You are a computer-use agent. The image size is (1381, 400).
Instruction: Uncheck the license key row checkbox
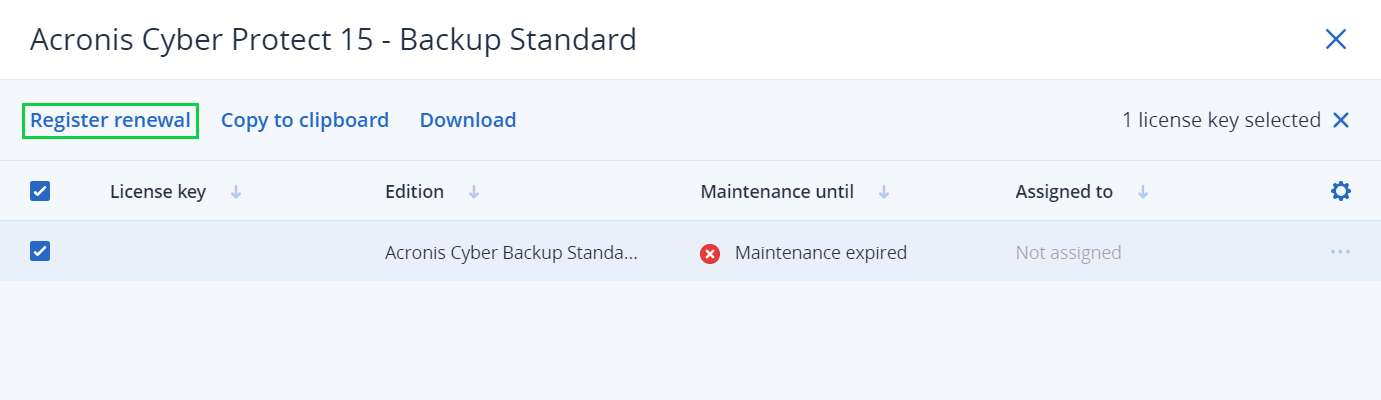[x=40, y=252]
